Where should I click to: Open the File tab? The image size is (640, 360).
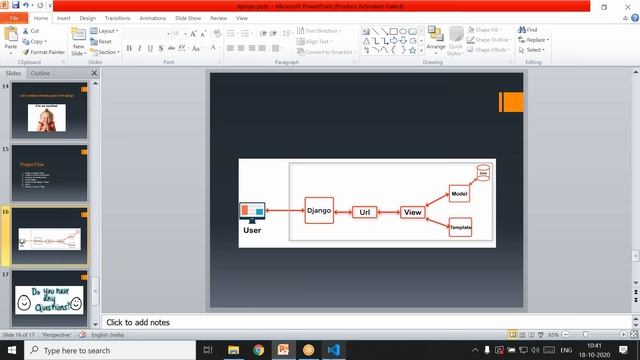pyautogui.click(x=14, y=18)
